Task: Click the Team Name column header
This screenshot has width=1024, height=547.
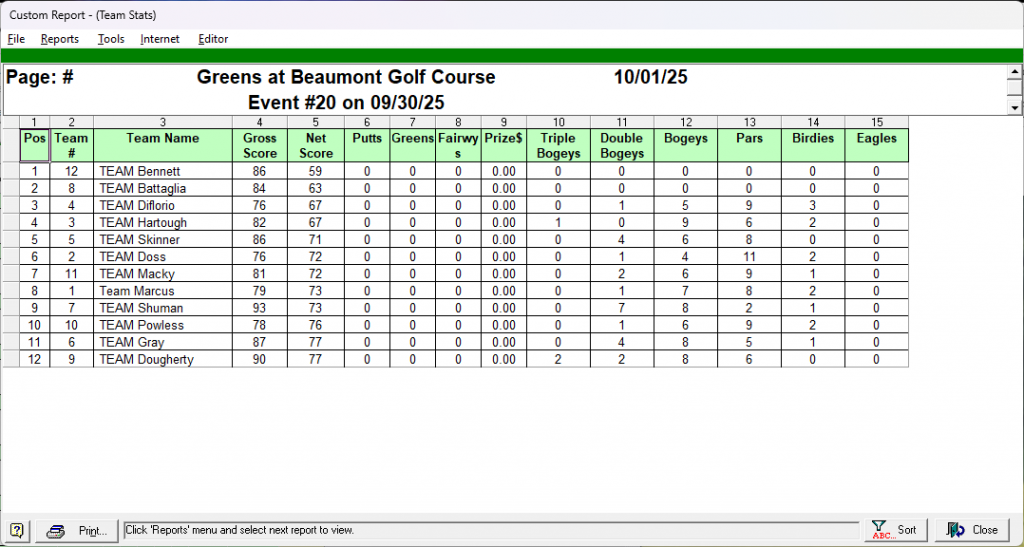Action: point(163,145)
